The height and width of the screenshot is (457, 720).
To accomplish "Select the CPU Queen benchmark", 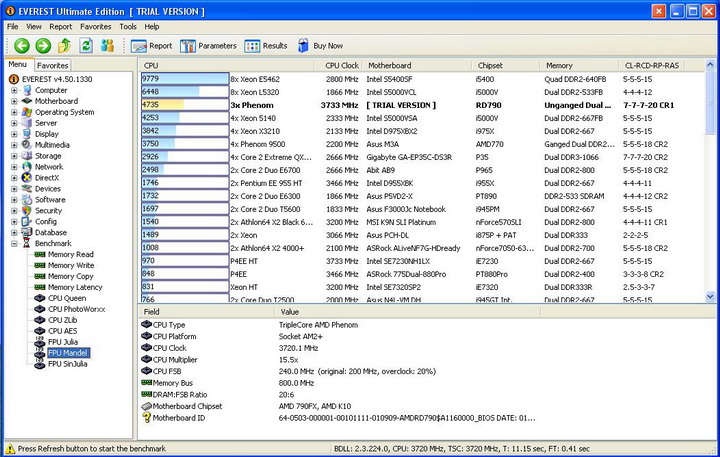I will [67, 298].
